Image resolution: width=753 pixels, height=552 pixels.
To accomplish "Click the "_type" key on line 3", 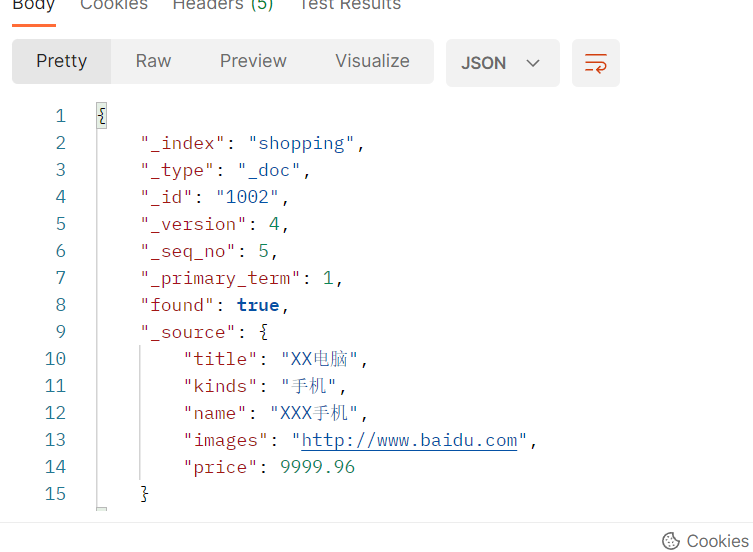I will pos(177,170).
